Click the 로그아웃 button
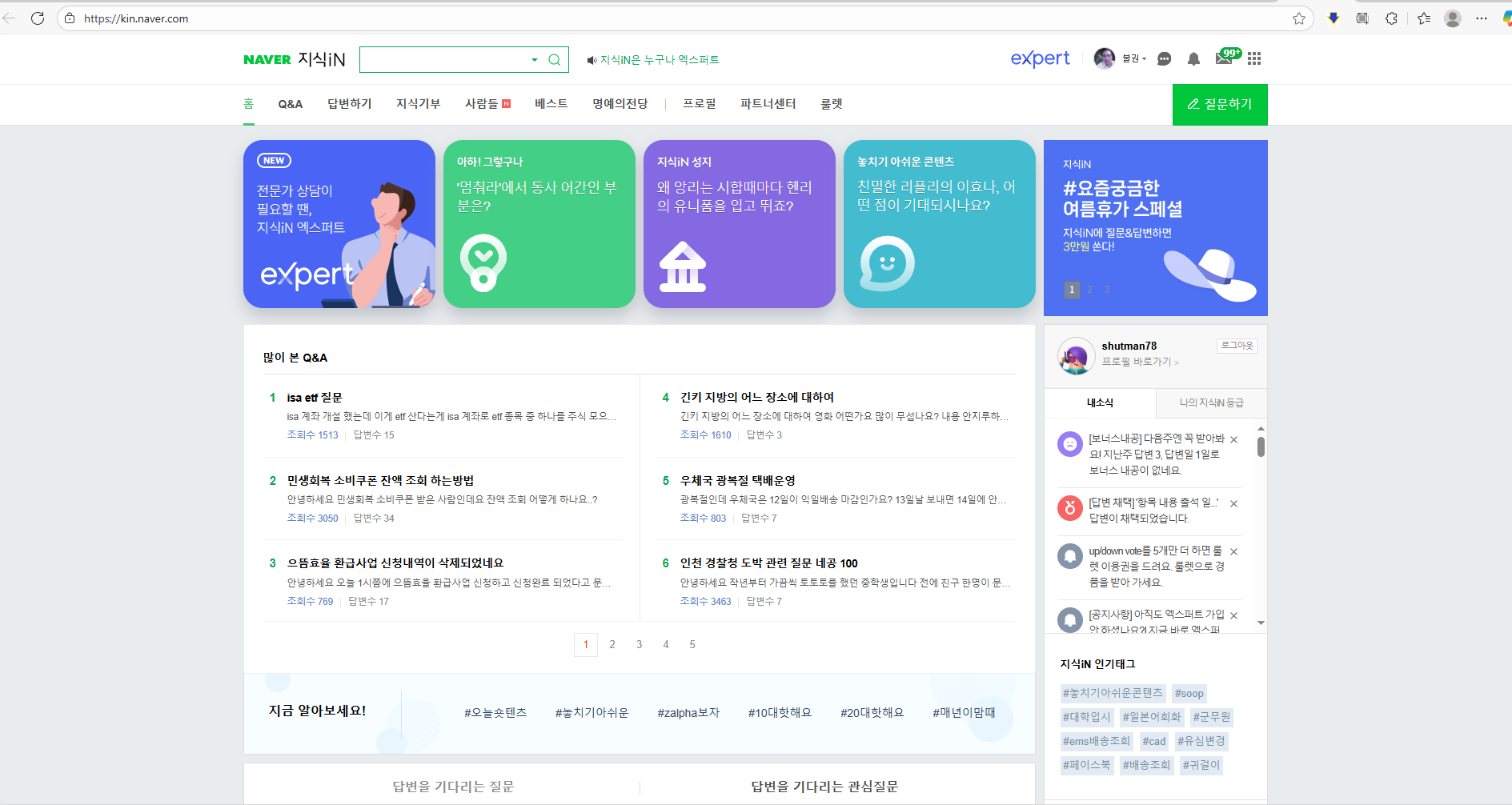 click(1237, 346)
